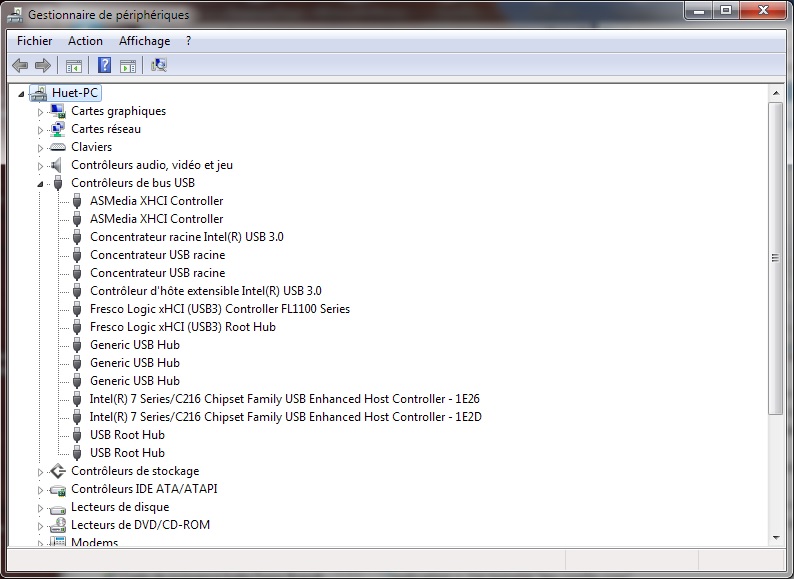Click the Claviers keyboard icon

[x=58, y=147]
